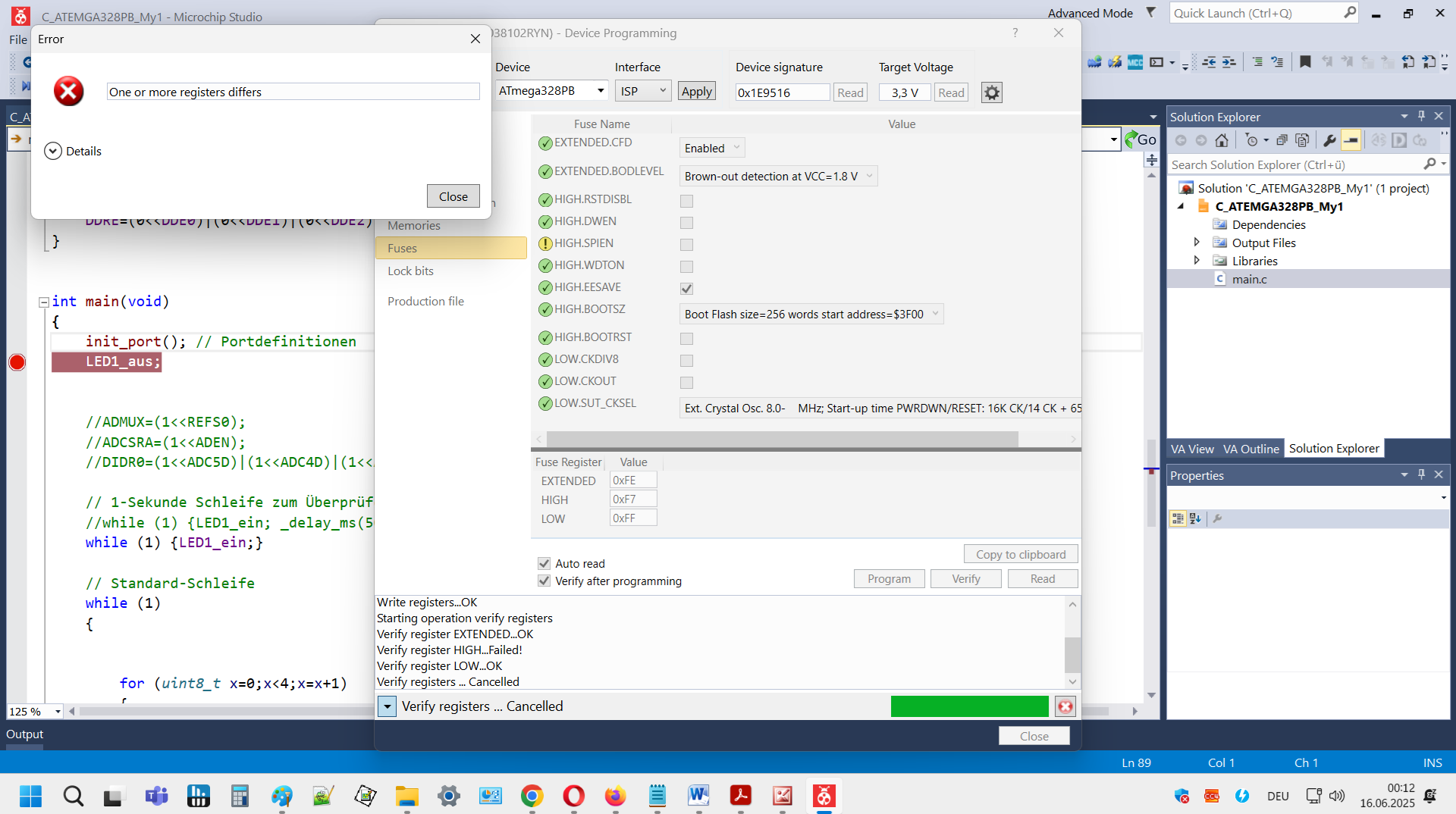Viewport: 1456px width, 814px height.
Task: Uncheck the HIGH.EESAVE fuse checkbox
Action: tap(686, 289)
